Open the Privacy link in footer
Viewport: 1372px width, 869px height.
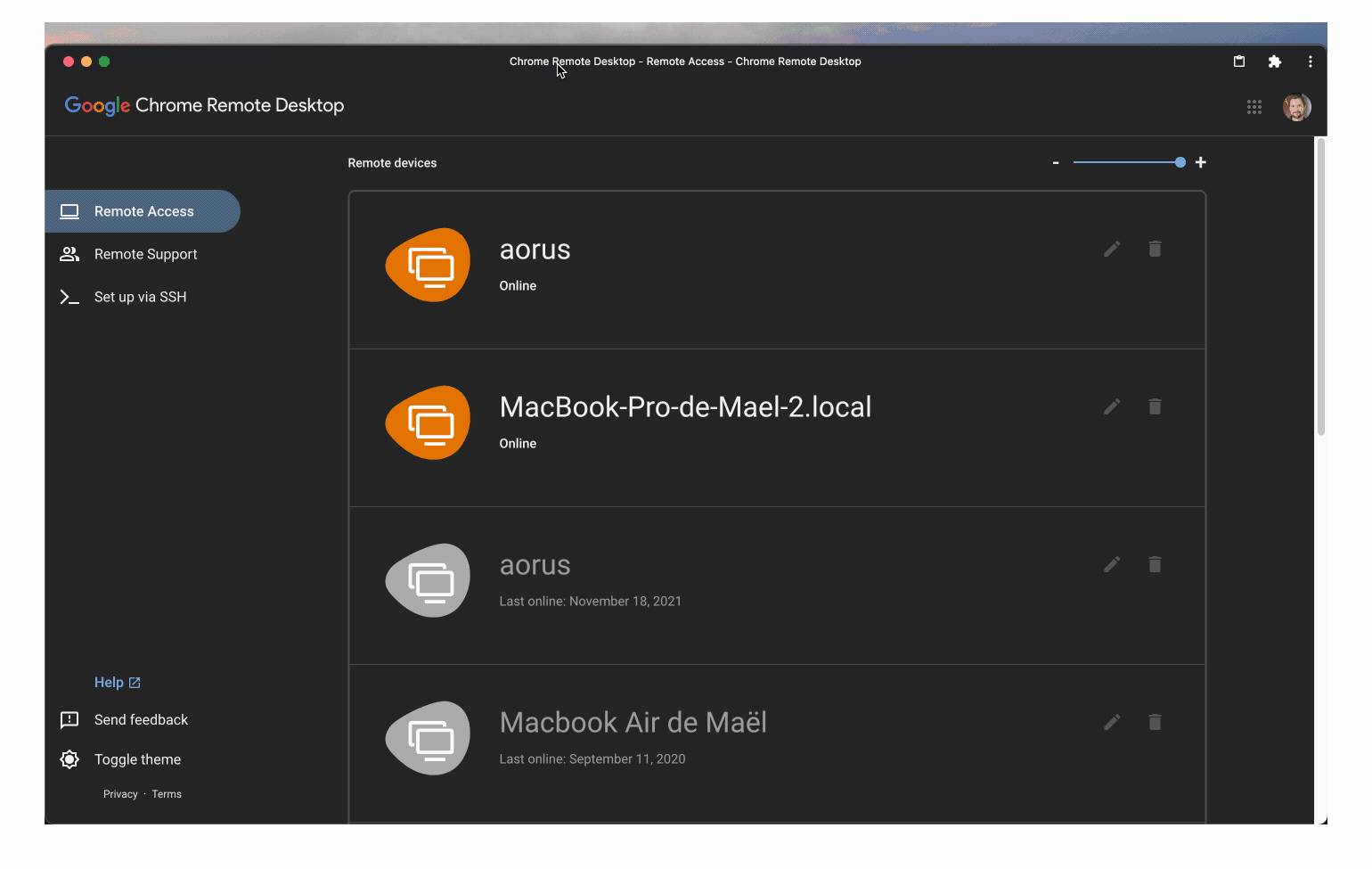pyautogui.click(x=120, y=794)
